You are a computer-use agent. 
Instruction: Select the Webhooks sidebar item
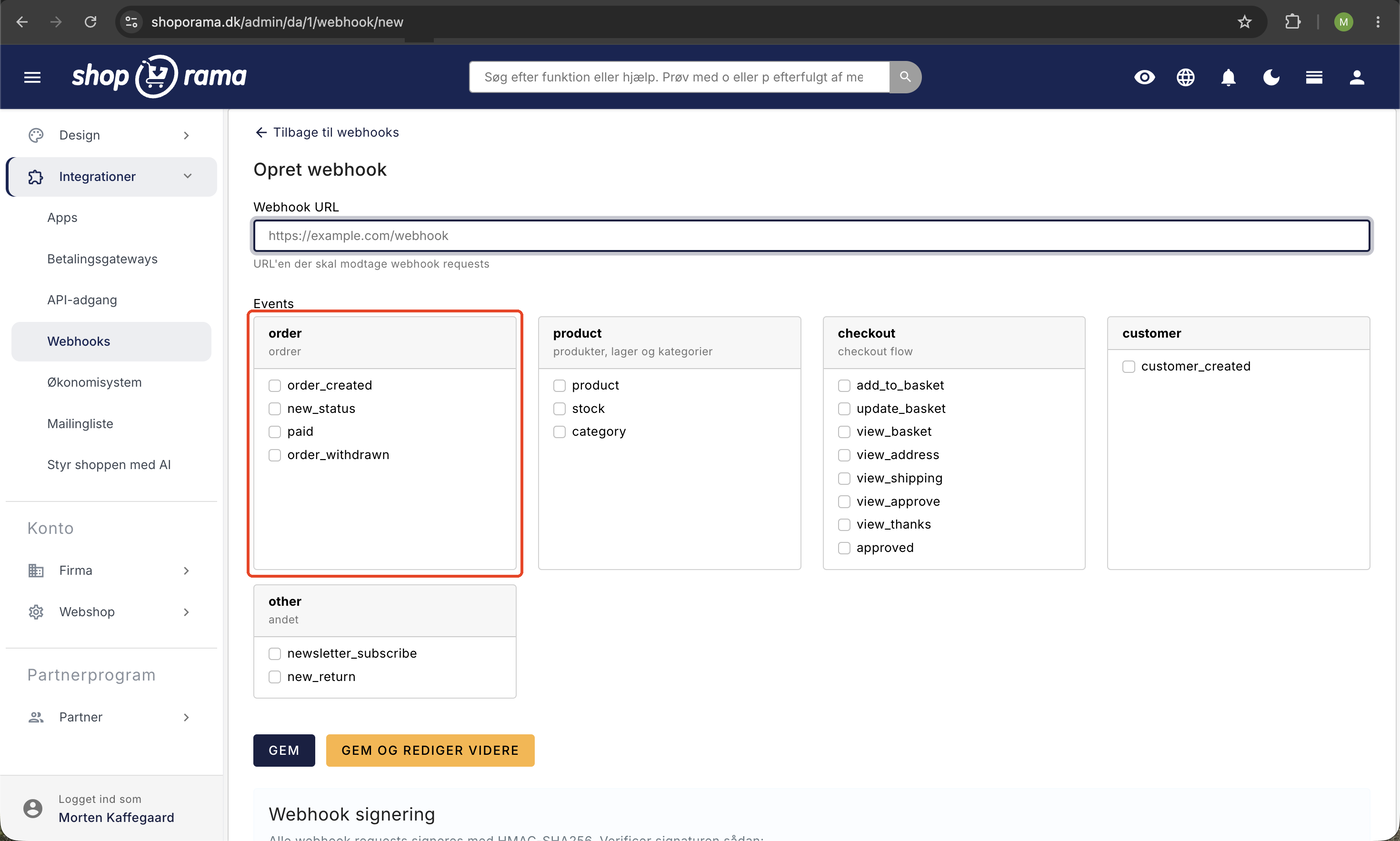point(111,342)
